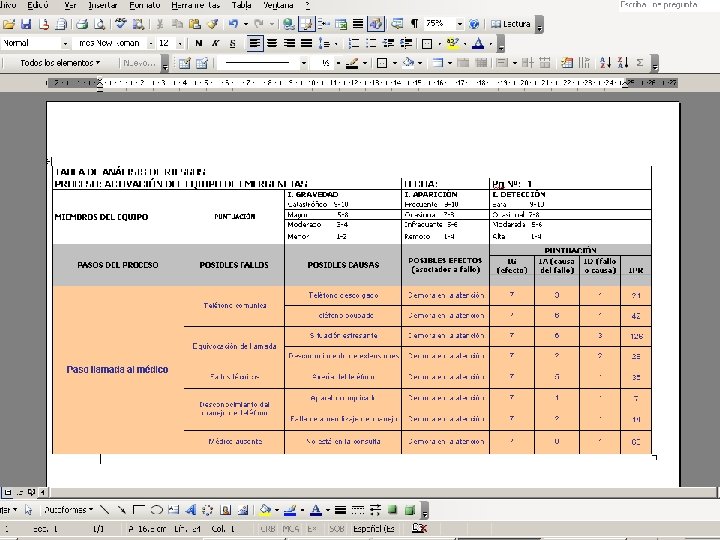Toggle italic (K) formatting

click(x=215, y=44)
